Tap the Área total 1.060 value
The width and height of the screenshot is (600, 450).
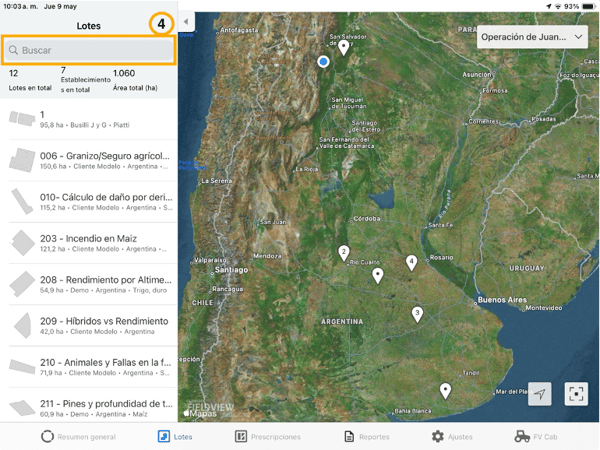pos(124,73)
